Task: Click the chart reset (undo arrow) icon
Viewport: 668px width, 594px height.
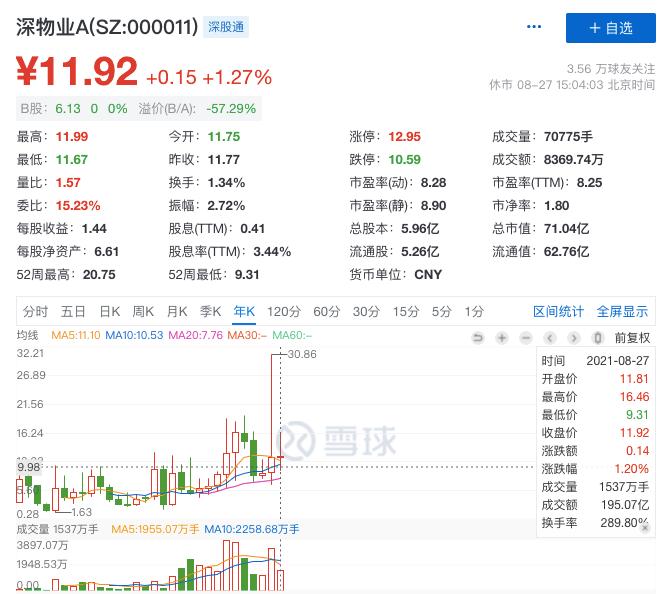Action: [x=478, y=338]
